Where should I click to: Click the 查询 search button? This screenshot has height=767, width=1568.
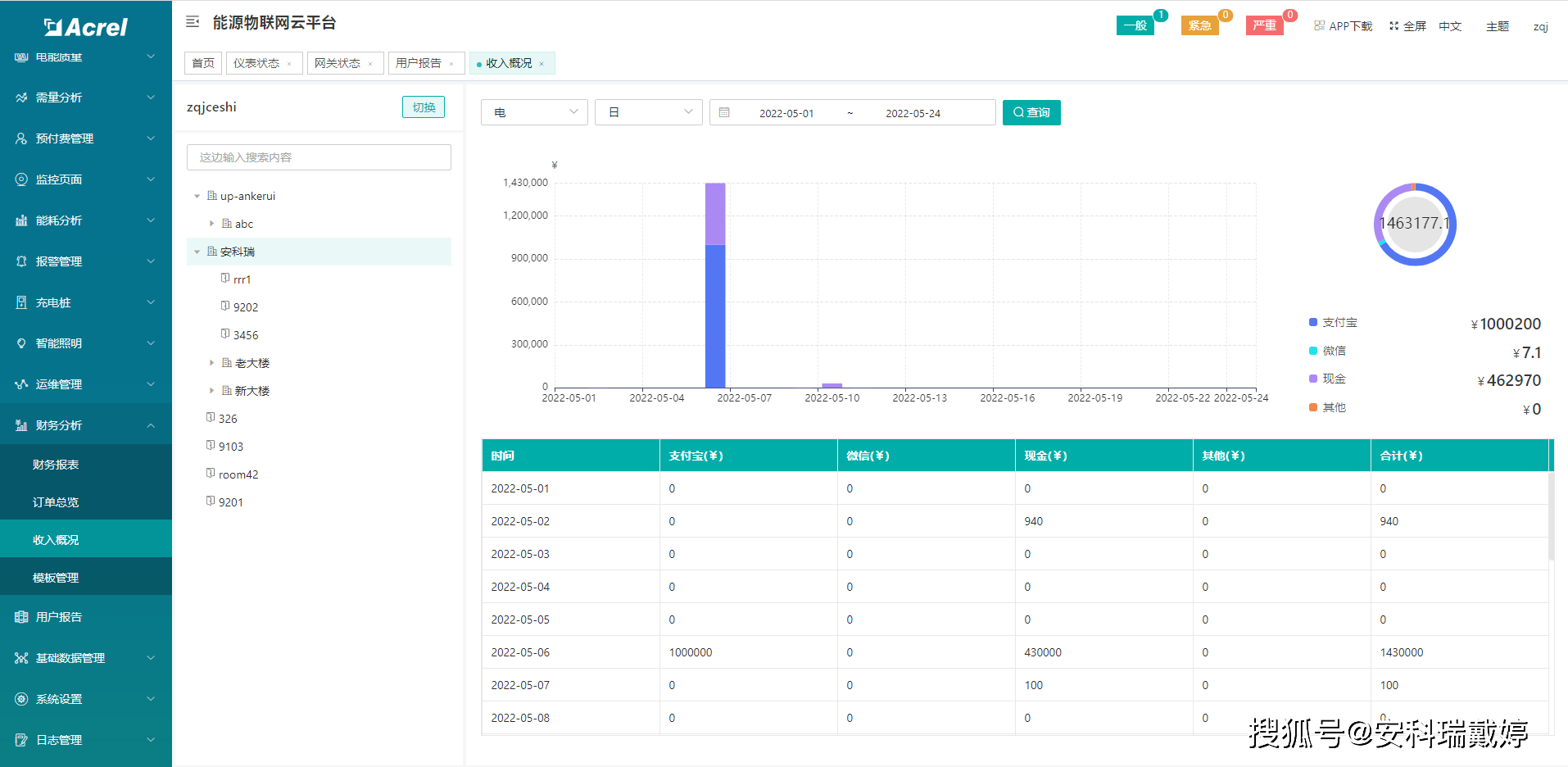click(1031, 112)
